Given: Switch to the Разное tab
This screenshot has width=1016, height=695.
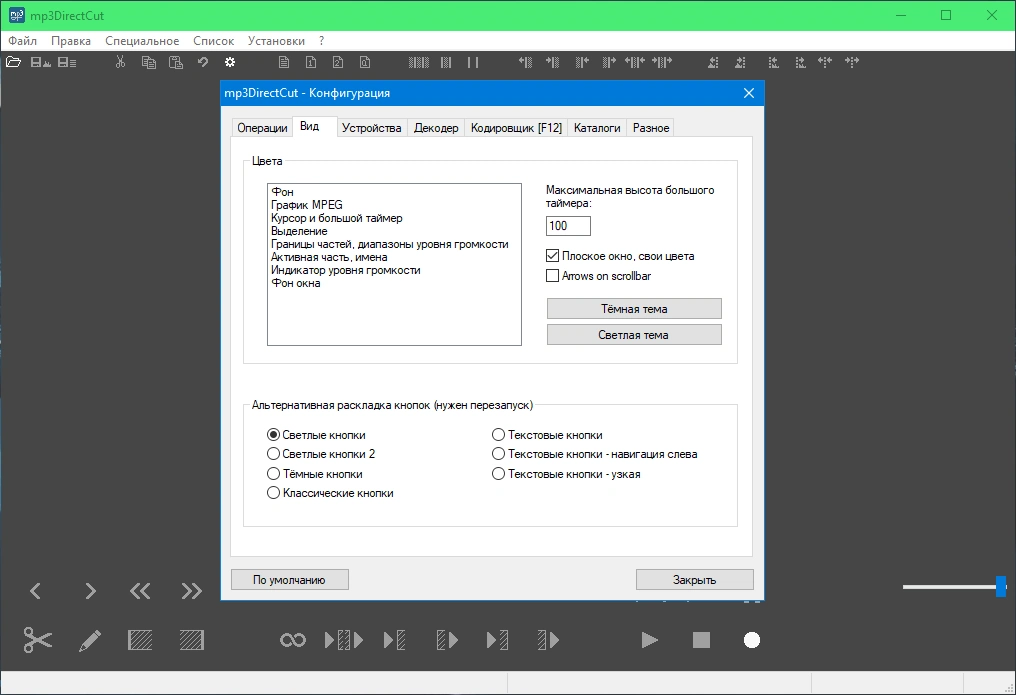Looking at the screenshot, I should [651, 128].
